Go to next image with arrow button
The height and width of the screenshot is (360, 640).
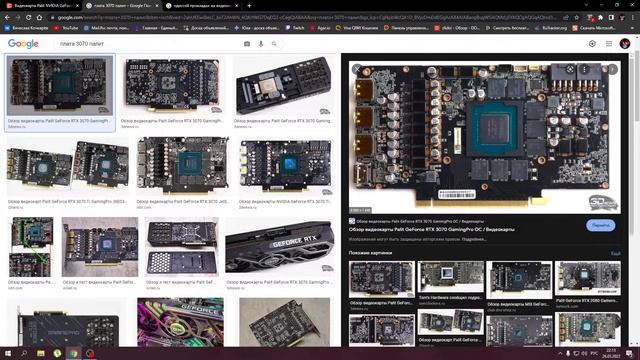tap(612, 69)
